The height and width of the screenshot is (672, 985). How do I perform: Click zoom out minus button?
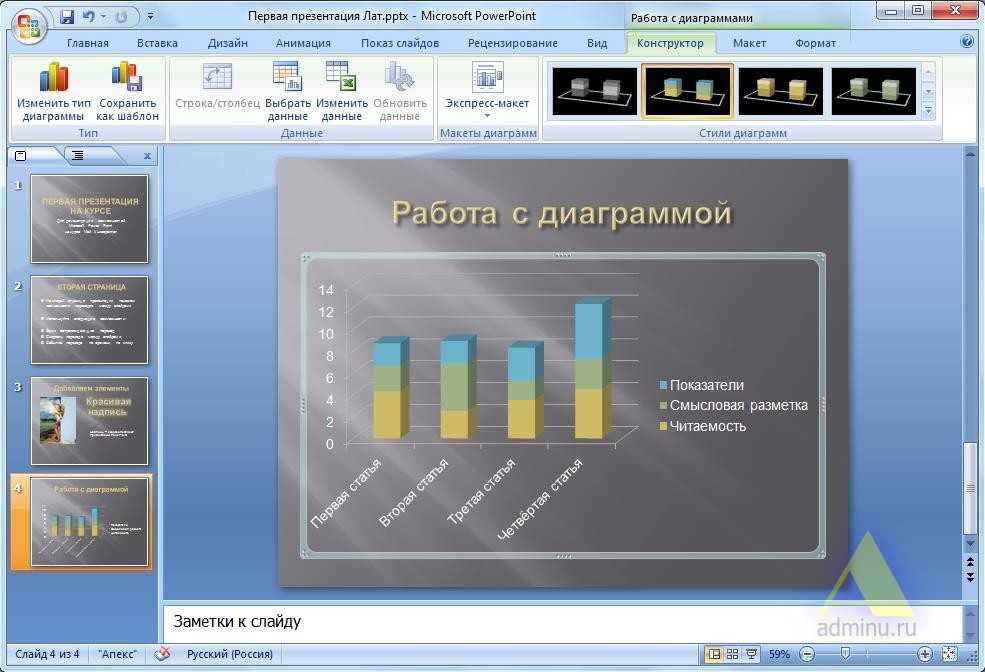(807, 654)
